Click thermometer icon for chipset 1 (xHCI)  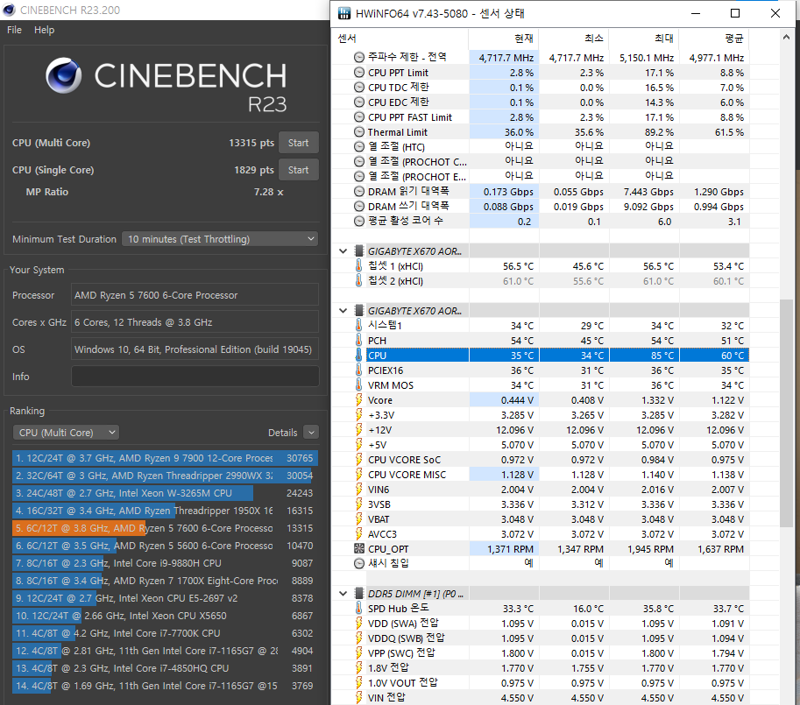(359, 266)
